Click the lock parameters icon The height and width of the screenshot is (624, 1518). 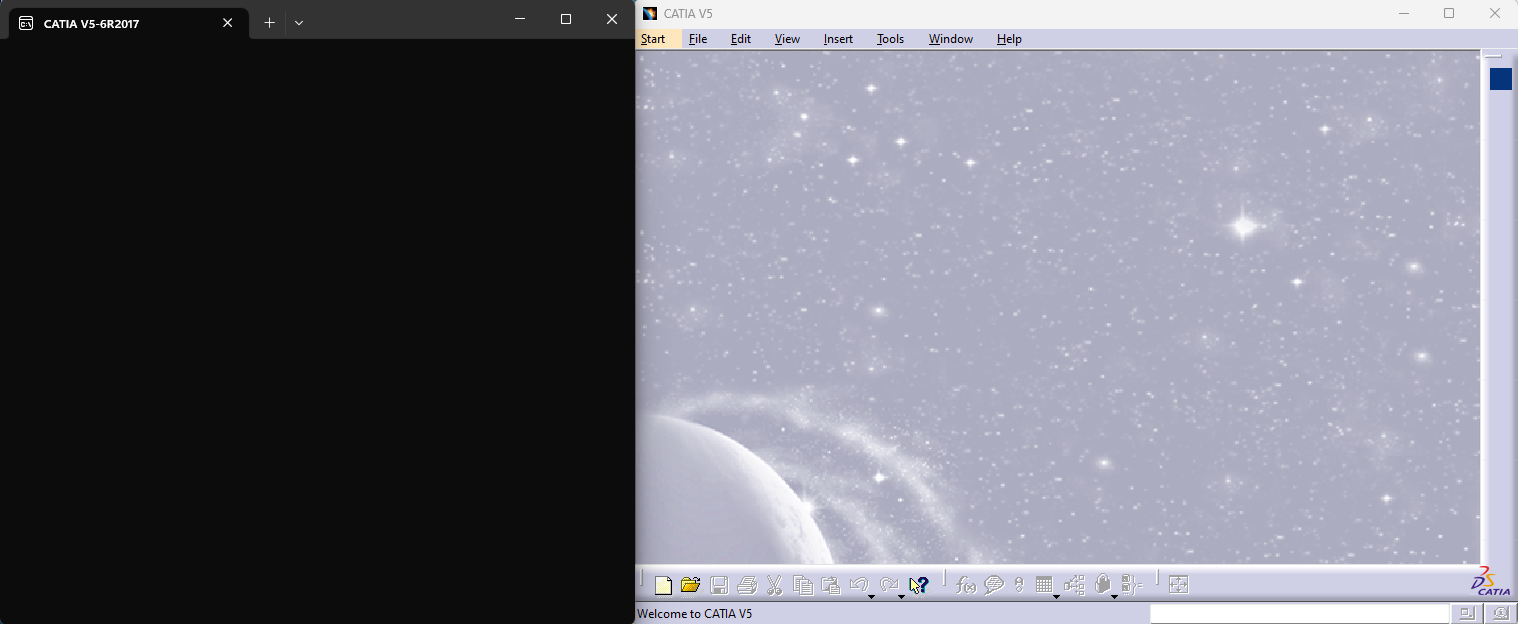coord(1102,585)
